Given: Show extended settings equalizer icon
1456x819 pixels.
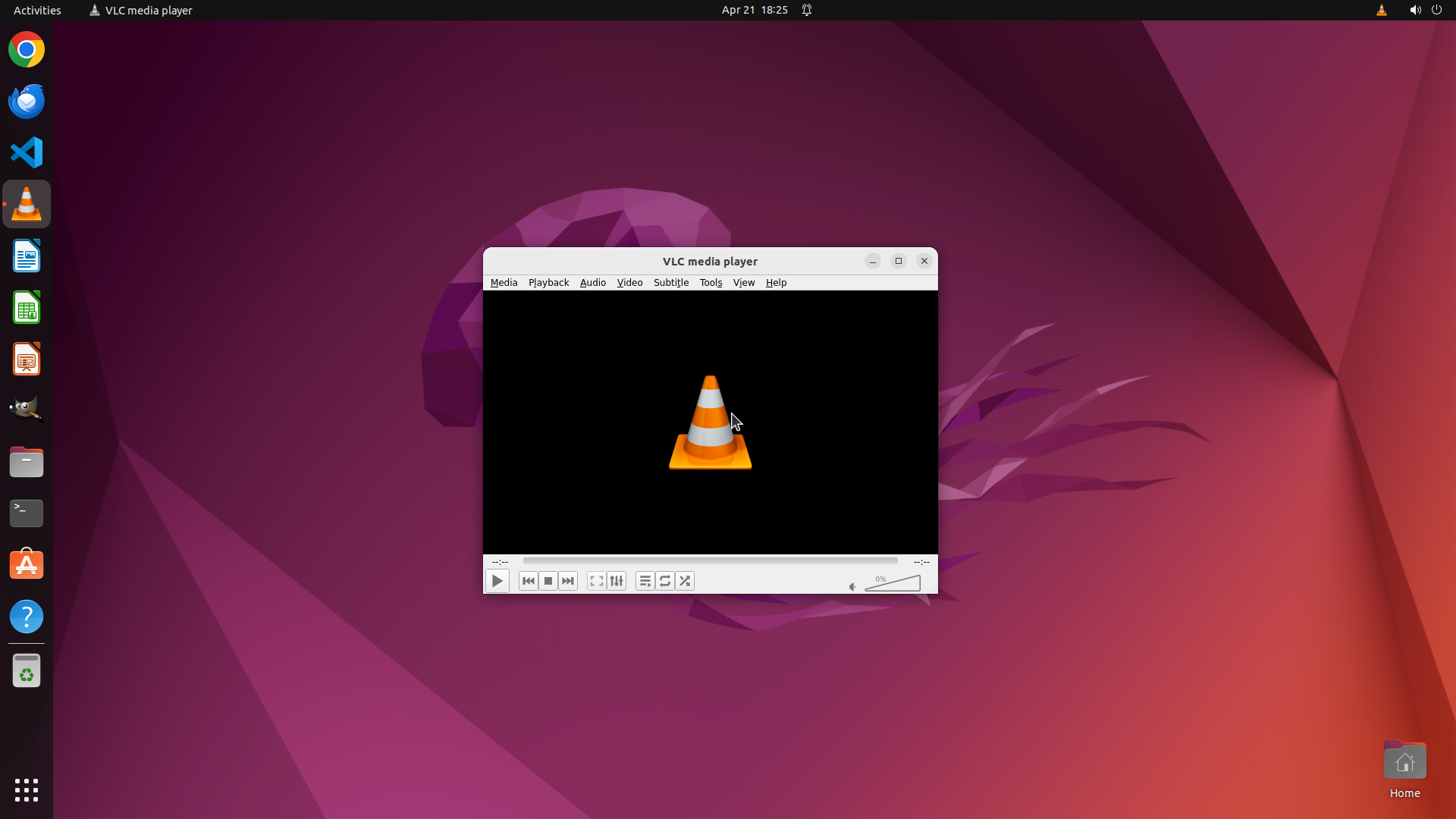Looking at the screenshot, I should coord(617,581).
